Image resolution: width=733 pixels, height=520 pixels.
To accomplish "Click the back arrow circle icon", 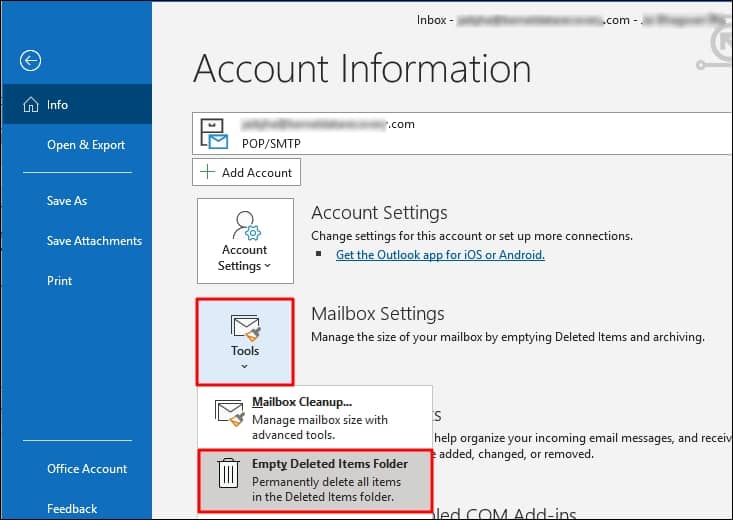I will (30, 60).
